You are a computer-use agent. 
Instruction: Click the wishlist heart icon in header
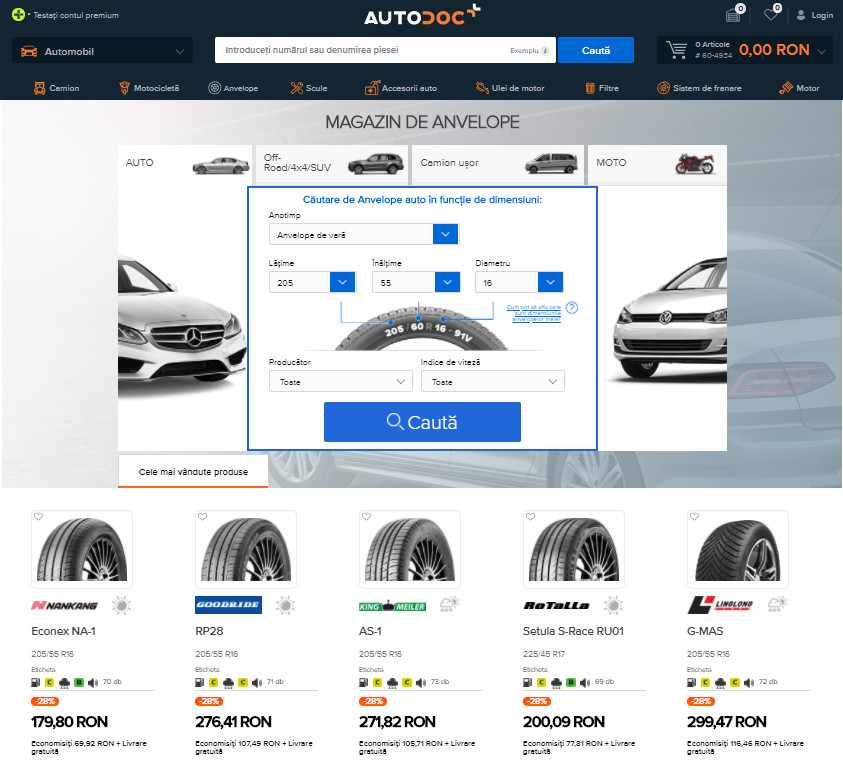click(770, 15)
